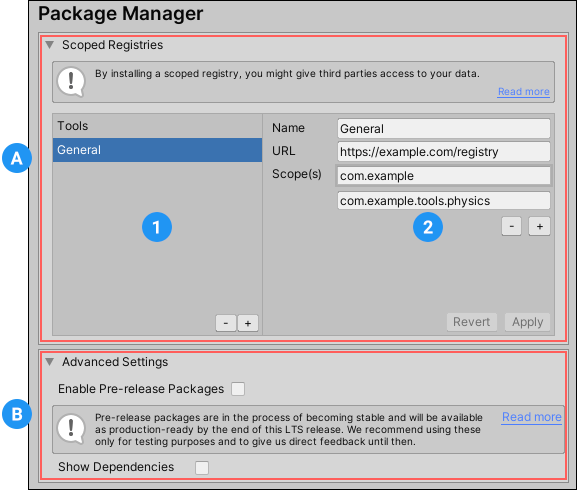Open Read more link in scoped registry warning
Screen dimensions: 577x490
pos(524,92)
